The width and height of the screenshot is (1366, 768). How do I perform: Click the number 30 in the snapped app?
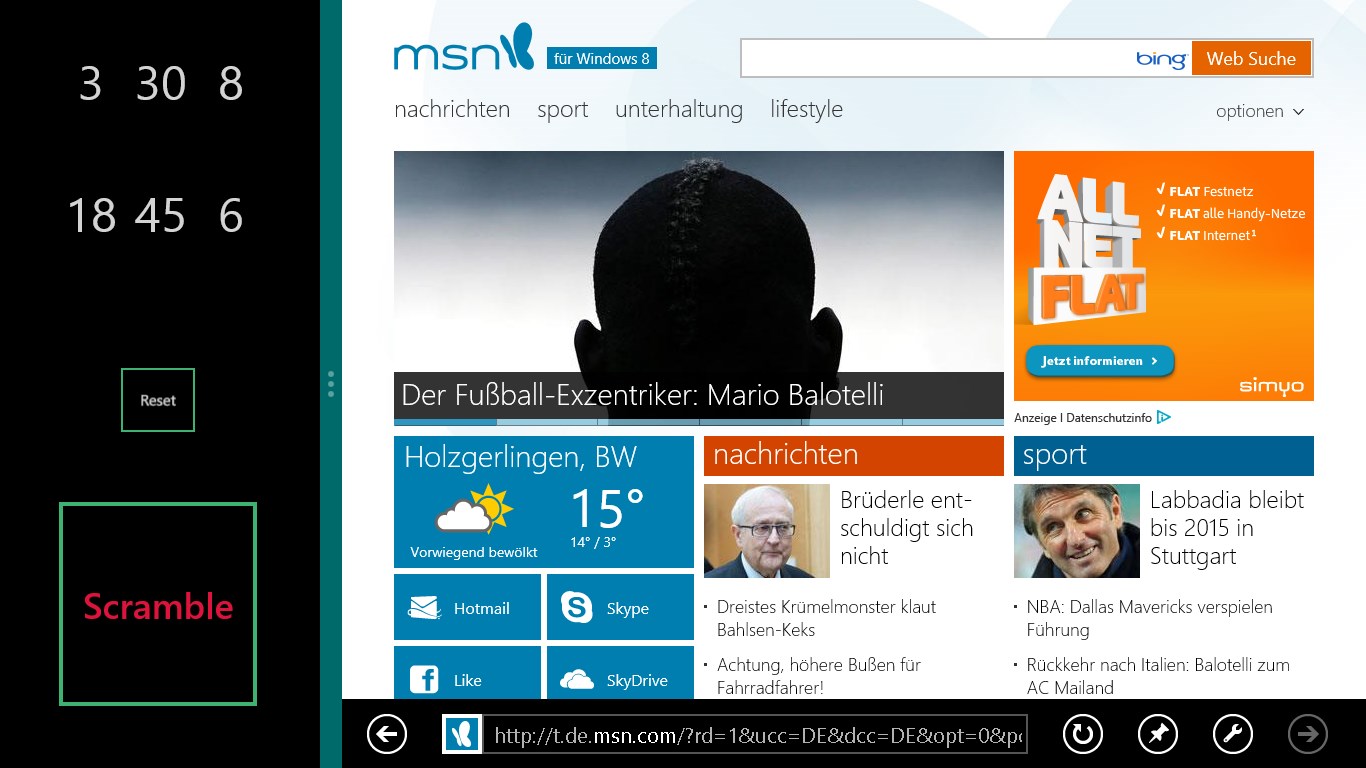pyautogui.click(x=161, y=84)
